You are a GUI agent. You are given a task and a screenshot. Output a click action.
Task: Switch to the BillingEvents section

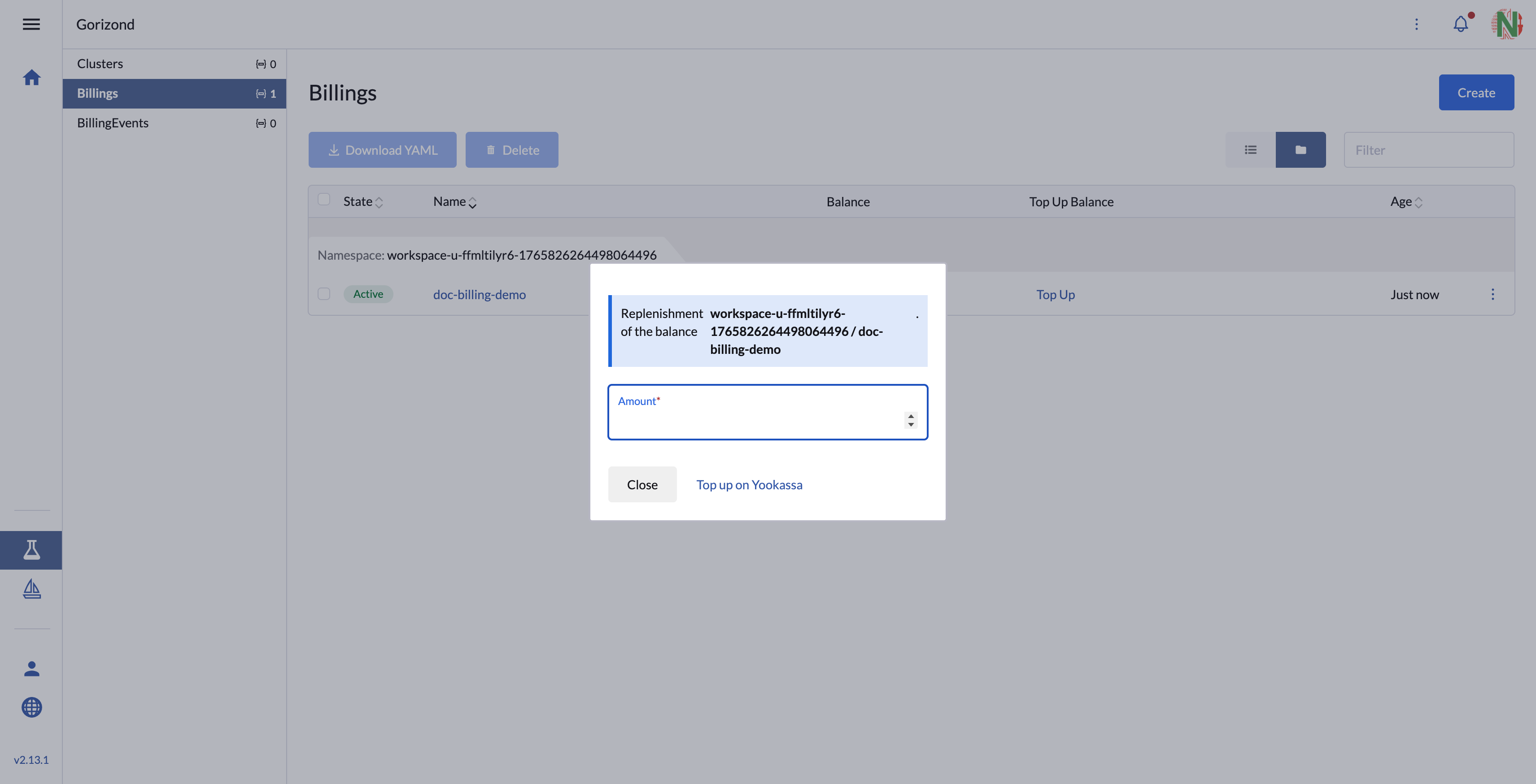[x=112, y=123]
